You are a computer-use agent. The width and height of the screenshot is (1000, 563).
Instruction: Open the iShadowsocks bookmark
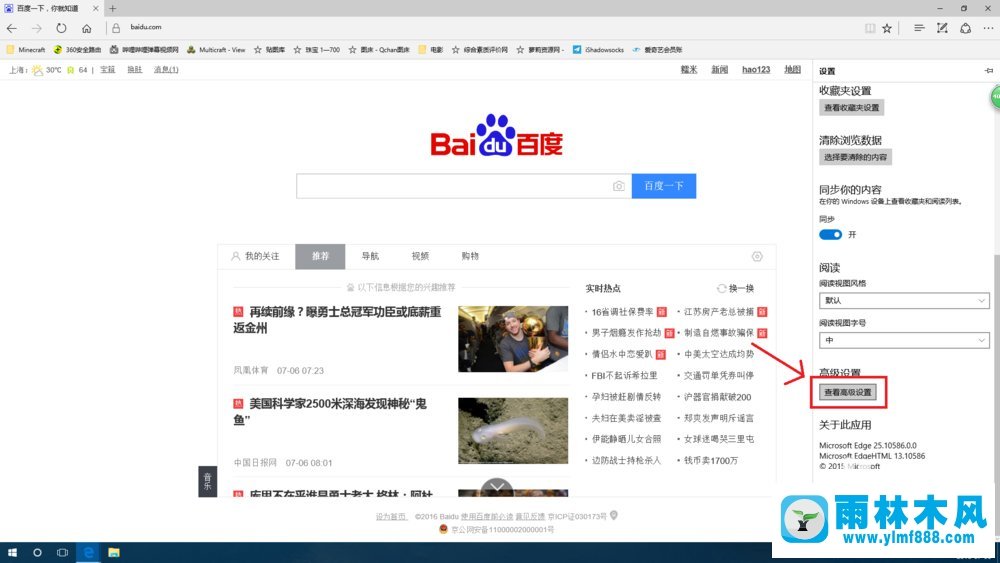598,50
